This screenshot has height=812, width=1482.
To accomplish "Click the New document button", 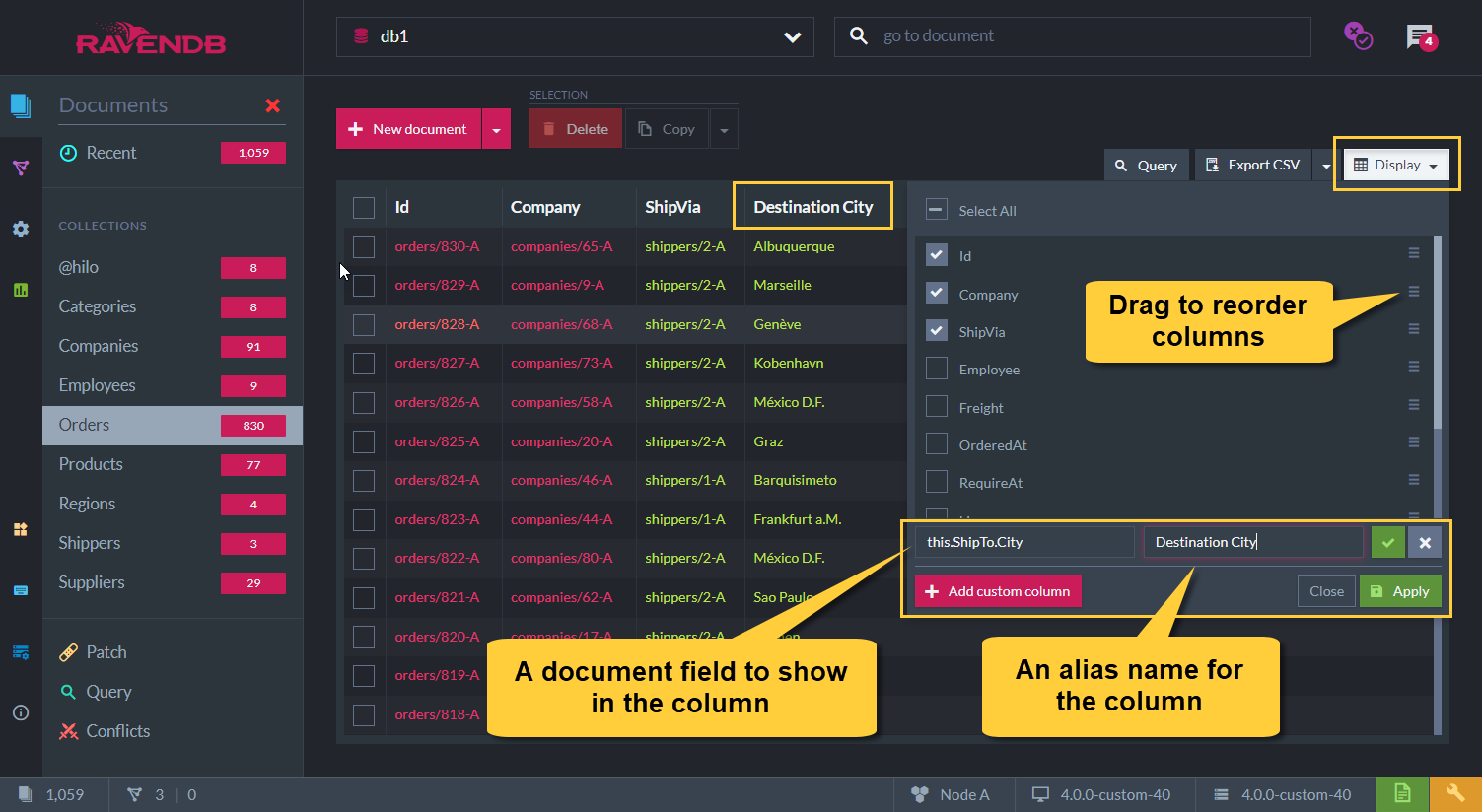I will tap(408, 129).
